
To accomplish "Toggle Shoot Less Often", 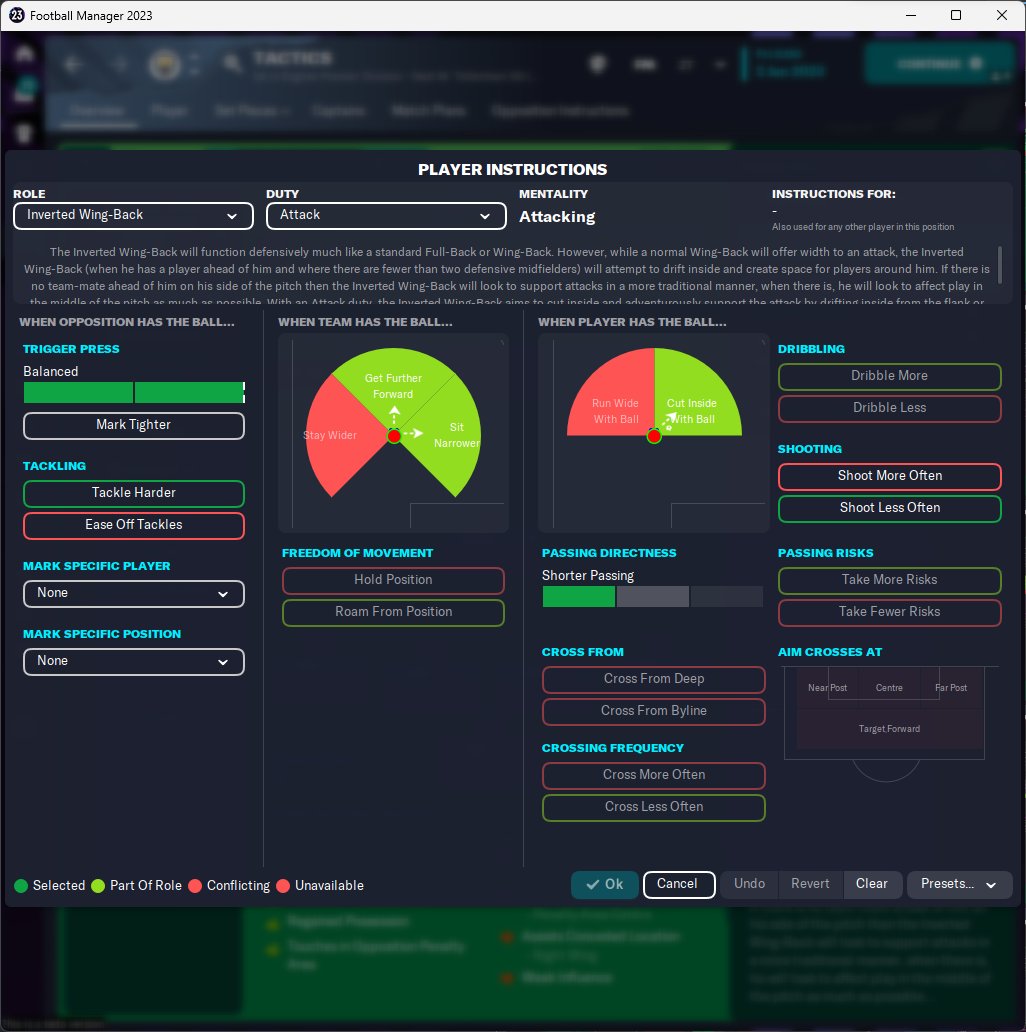I will [890, 508].
